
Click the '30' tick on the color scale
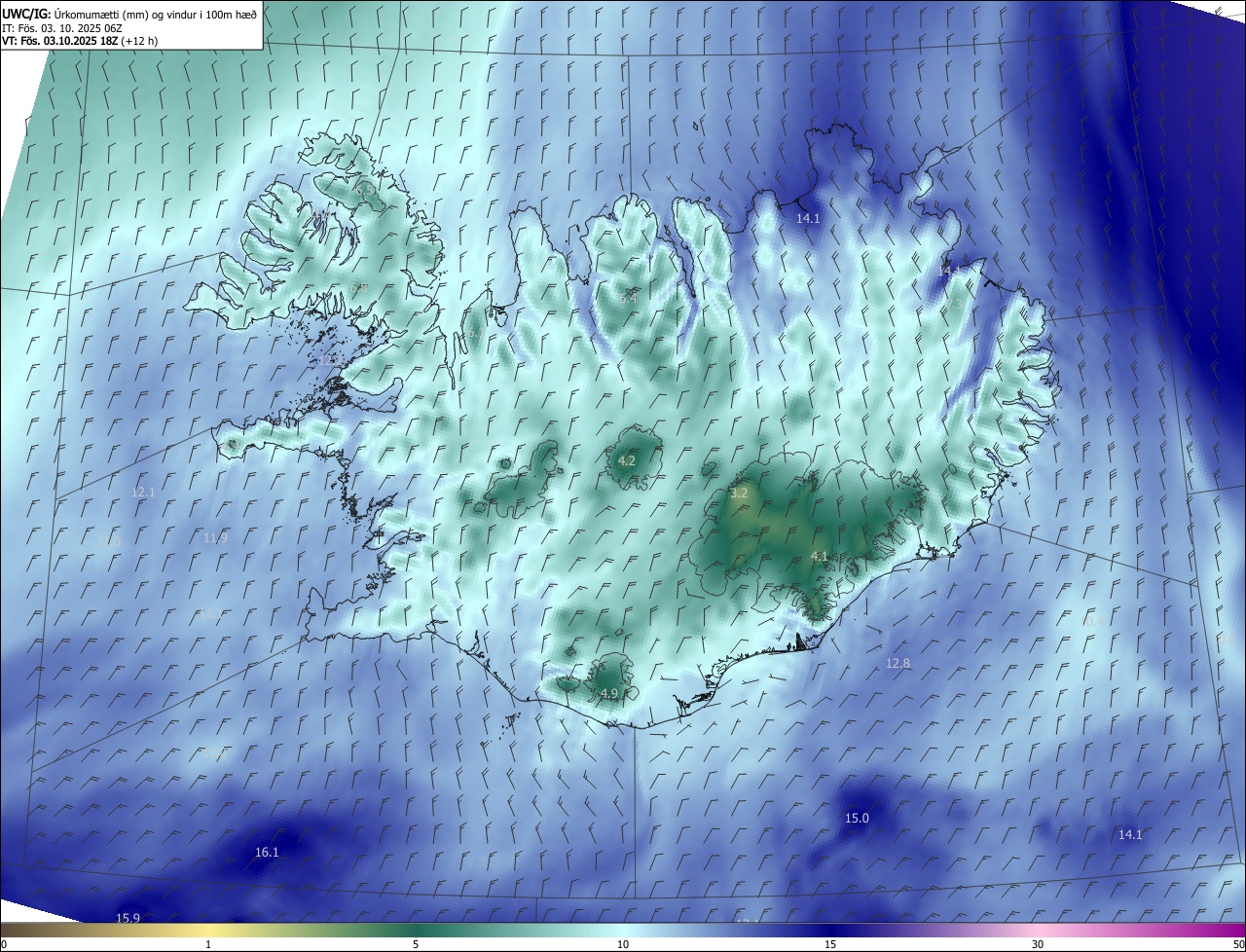[1038, 944]
